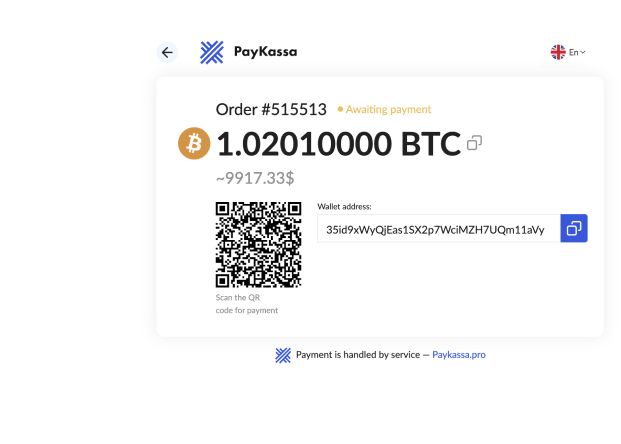
Task: Click the ~9917.33$ dollar estimate
Action: click(x=255, y=178)
